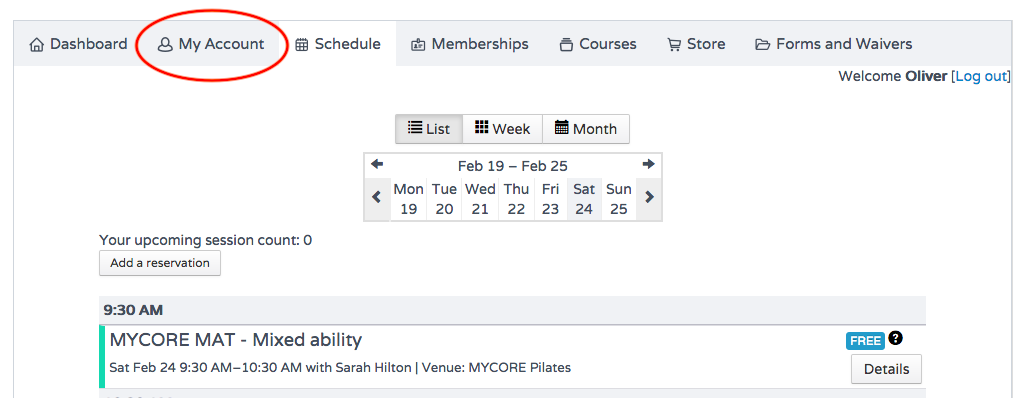Open the Store tab
Viewport: 1023px width, 398px height.
pyautogui.click(x=695, y=44)
